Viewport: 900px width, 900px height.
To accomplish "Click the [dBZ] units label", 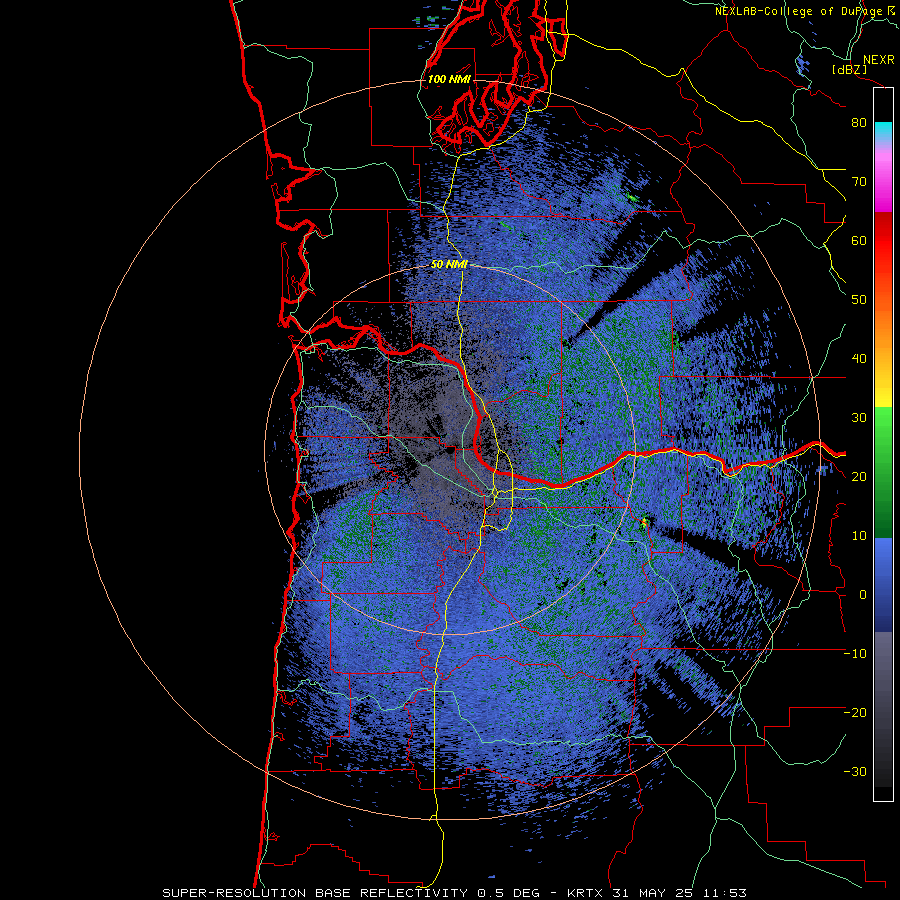I will click(849, 70).
